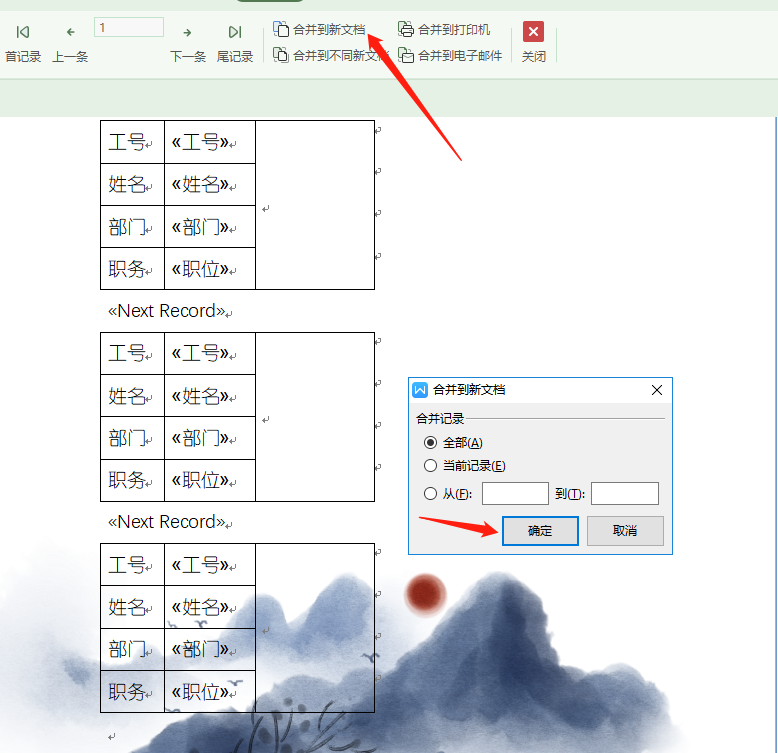The image size is (778, 753).
Task: Open 合并到电子邮件 option
Action: point(450,55)
